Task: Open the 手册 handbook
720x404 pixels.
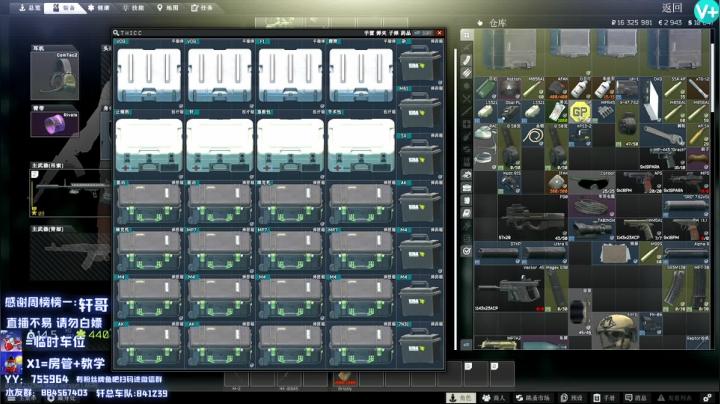Action: pos(604,398)
